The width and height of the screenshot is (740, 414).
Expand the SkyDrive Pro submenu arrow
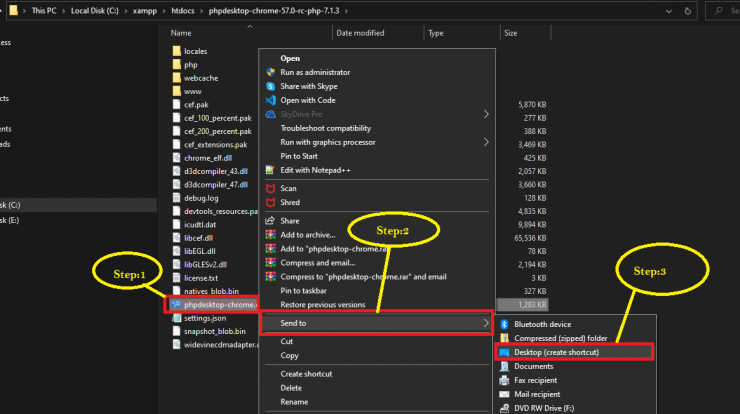tap(486, 114)
